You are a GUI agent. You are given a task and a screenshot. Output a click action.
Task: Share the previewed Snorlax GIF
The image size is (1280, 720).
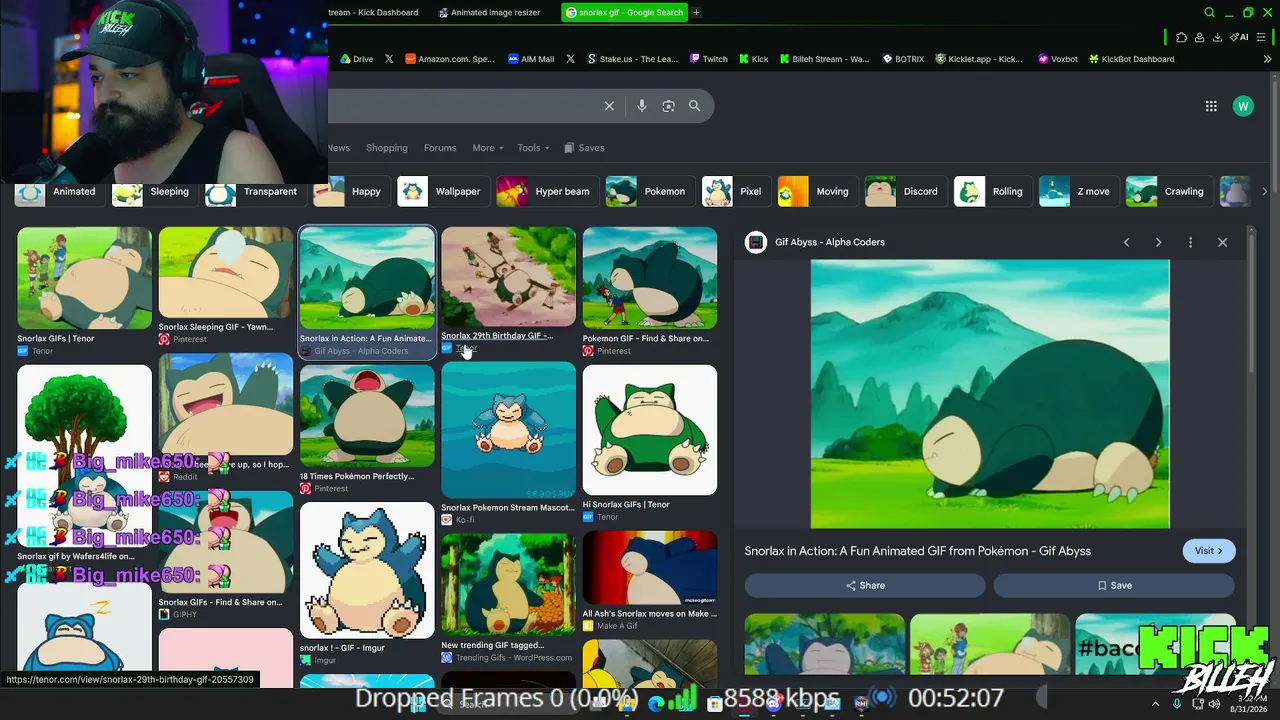pos(865,586)
